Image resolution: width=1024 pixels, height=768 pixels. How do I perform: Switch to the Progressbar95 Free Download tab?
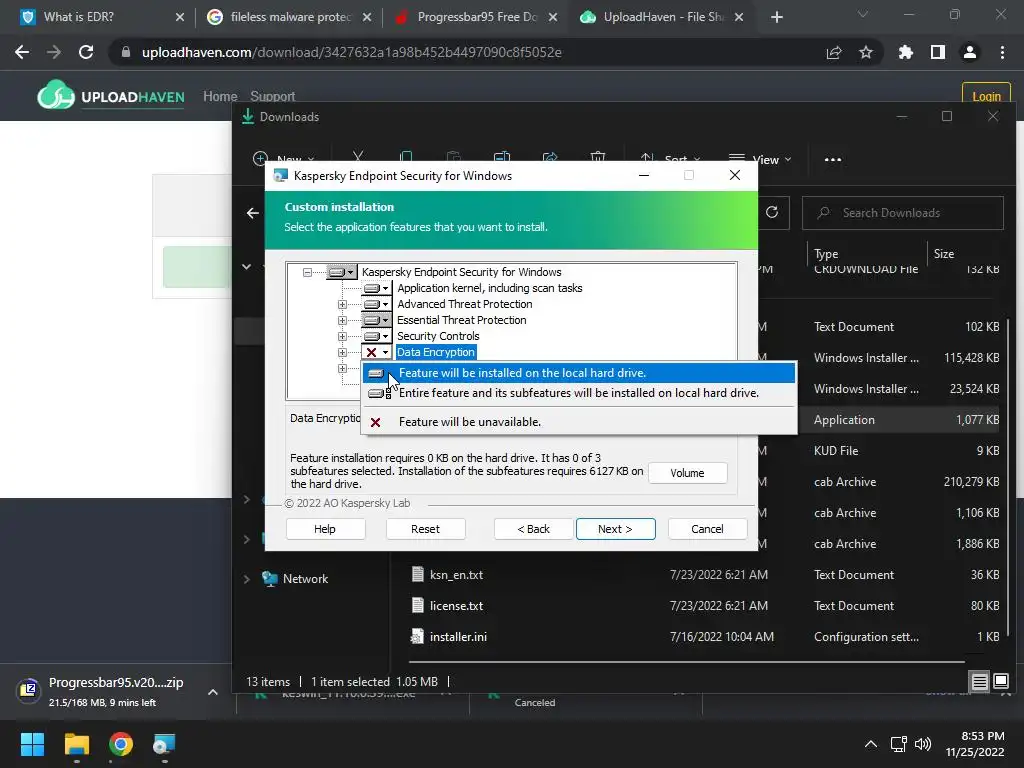click(475, 17)
